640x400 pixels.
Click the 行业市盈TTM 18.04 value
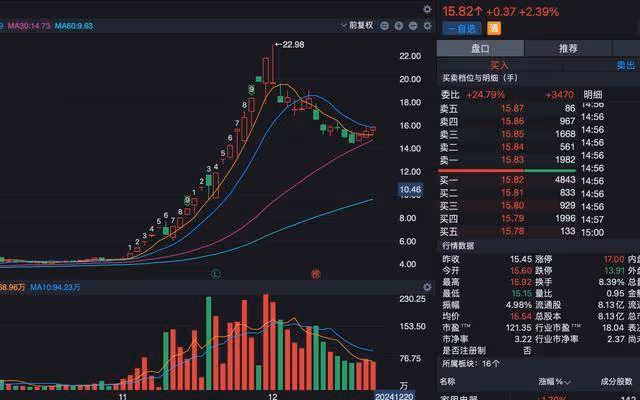coord(613,328)
